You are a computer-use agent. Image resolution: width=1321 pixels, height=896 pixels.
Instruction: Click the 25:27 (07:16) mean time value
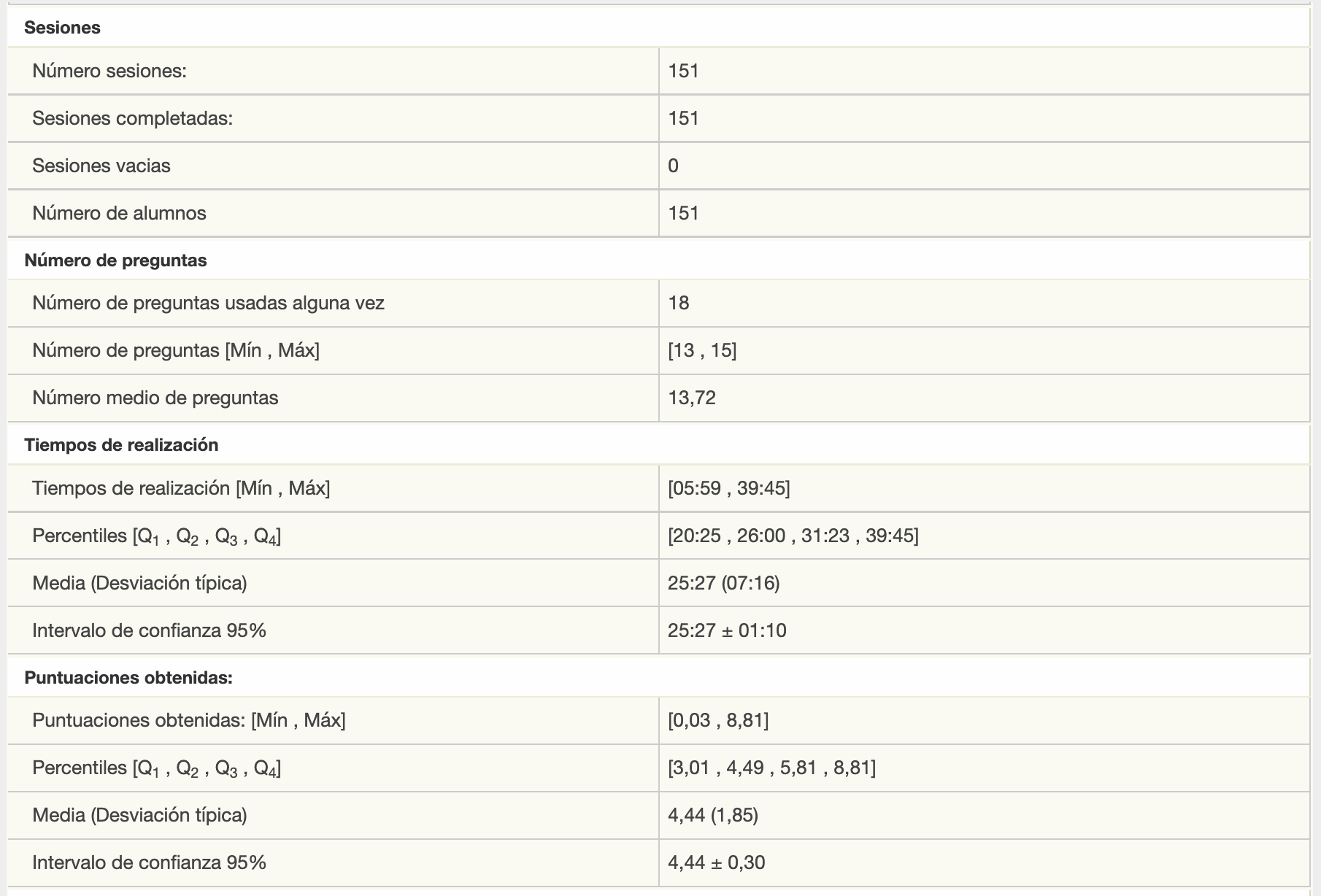pos(723,583)
